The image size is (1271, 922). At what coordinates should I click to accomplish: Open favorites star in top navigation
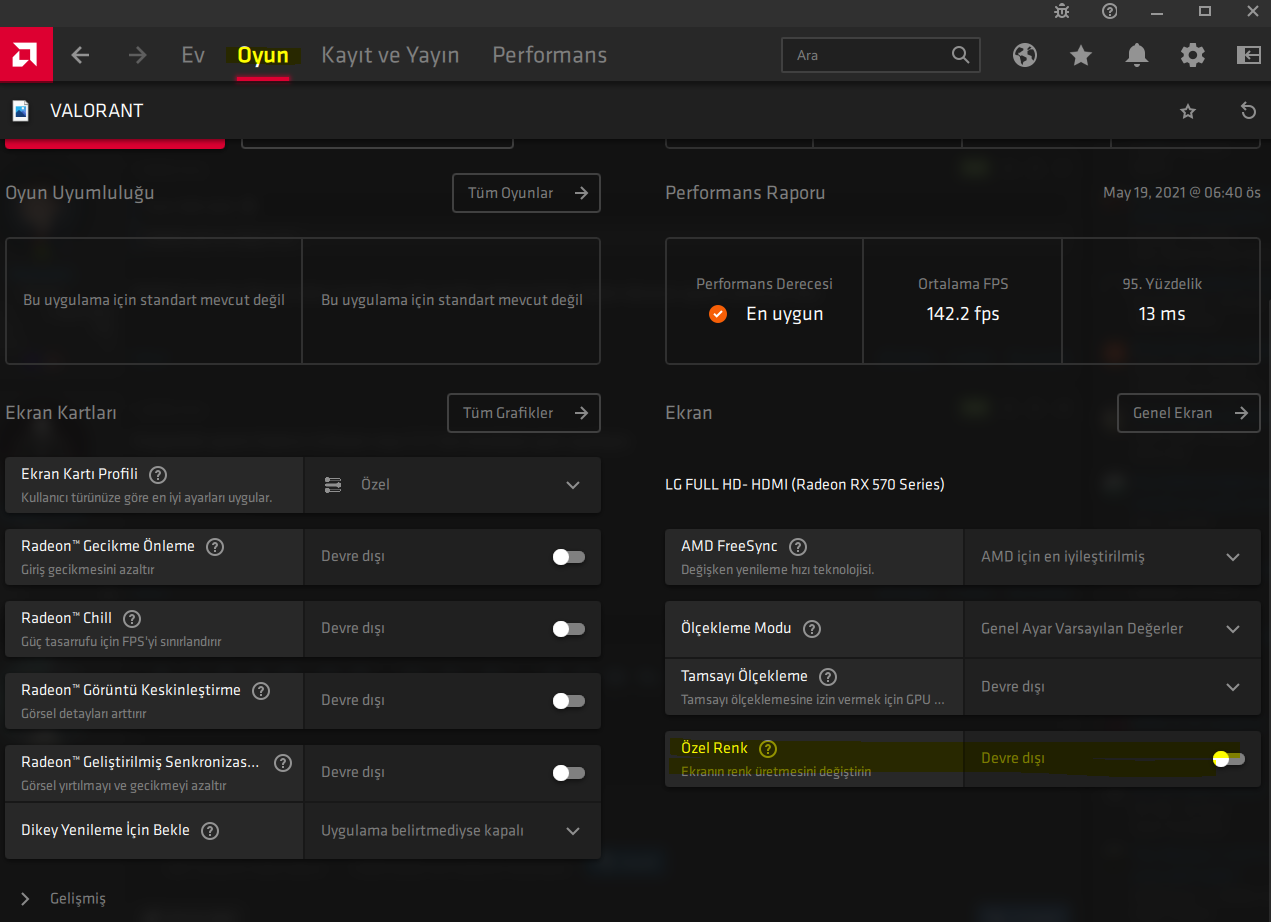(1081, 55)
